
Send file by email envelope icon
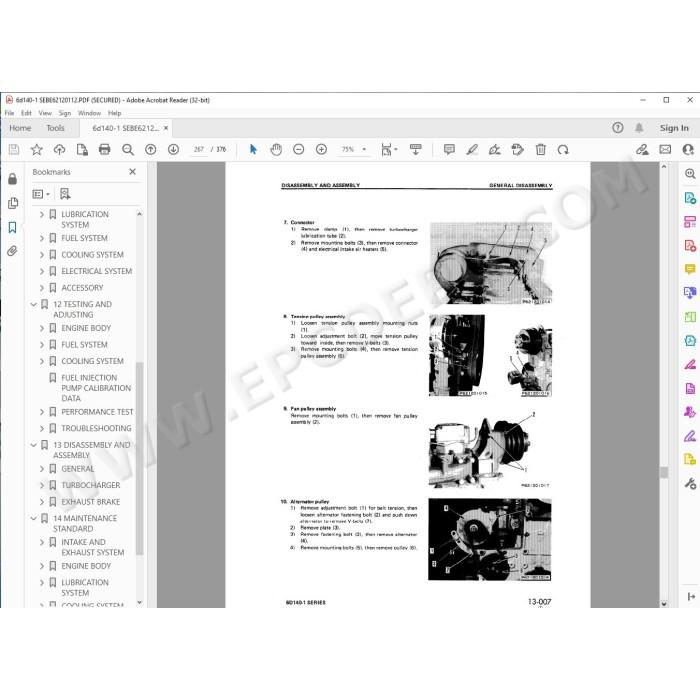click(665, 150)
